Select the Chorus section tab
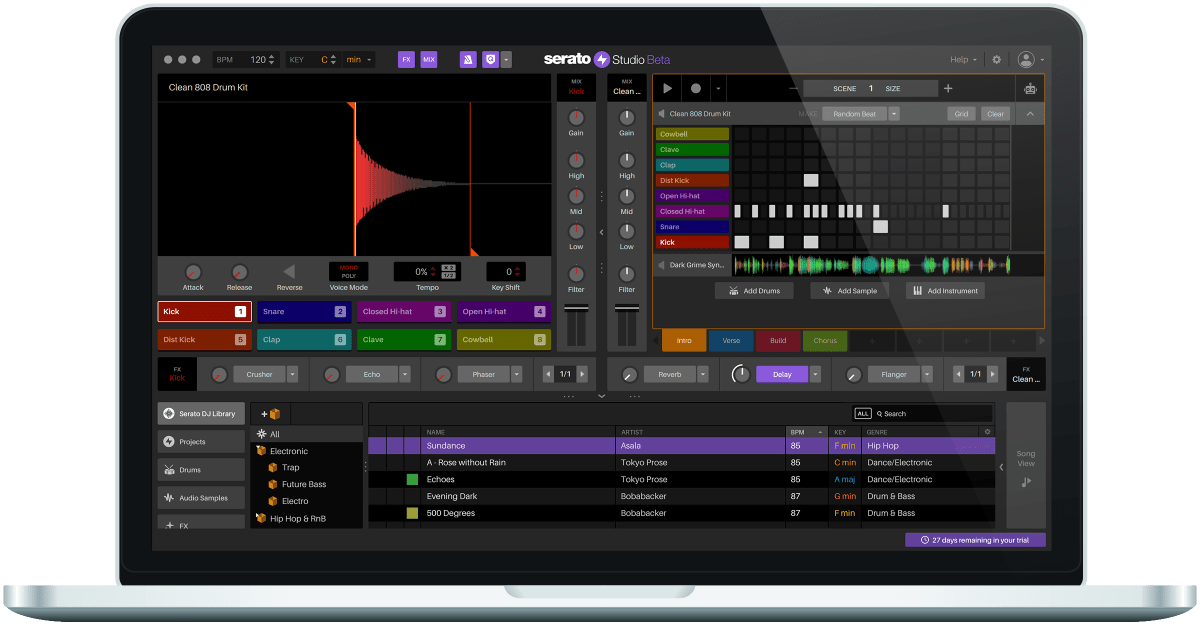 (824, 340)
